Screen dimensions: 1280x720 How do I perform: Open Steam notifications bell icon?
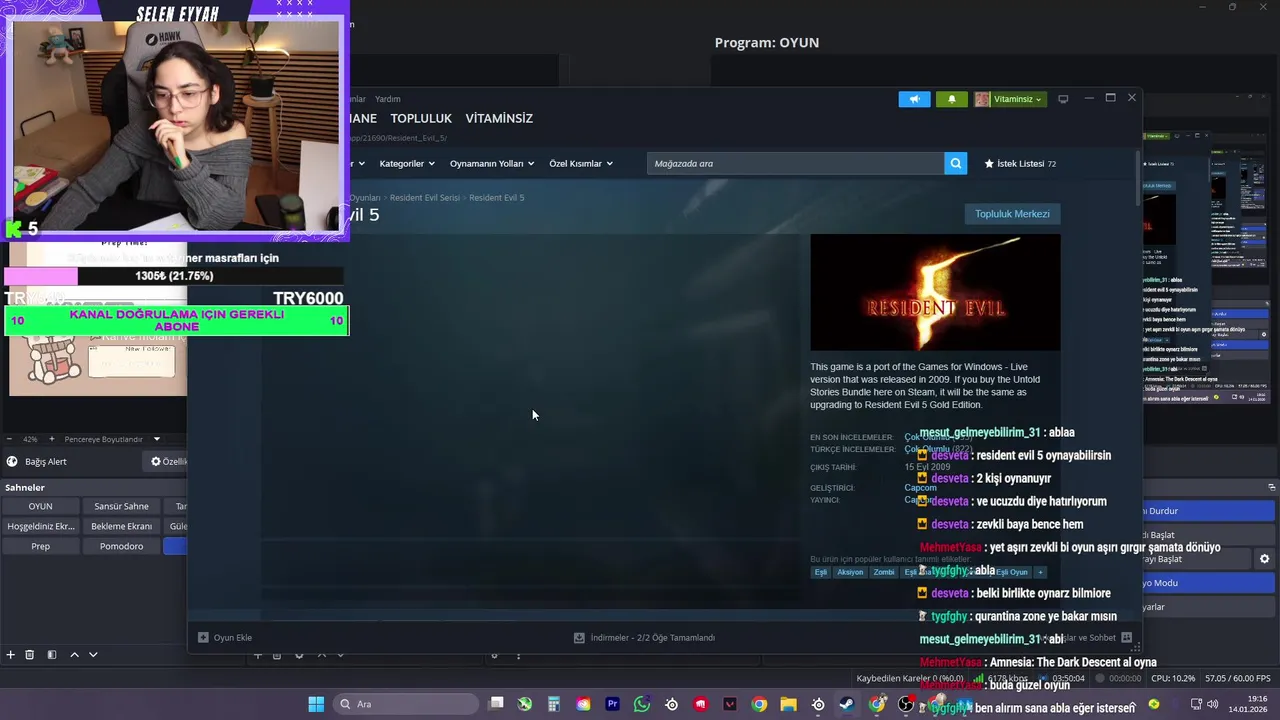(x=951, y=99)
